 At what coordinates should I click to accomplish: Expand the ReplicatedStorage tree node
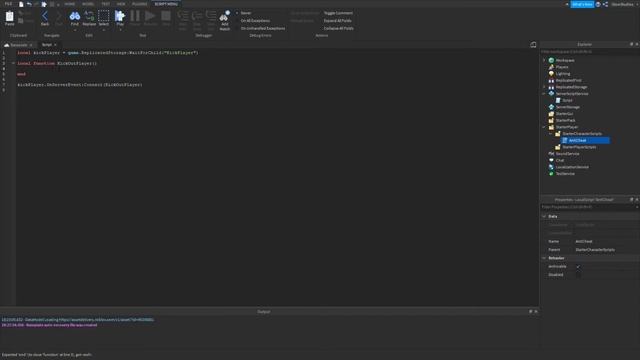coord(544,87)
